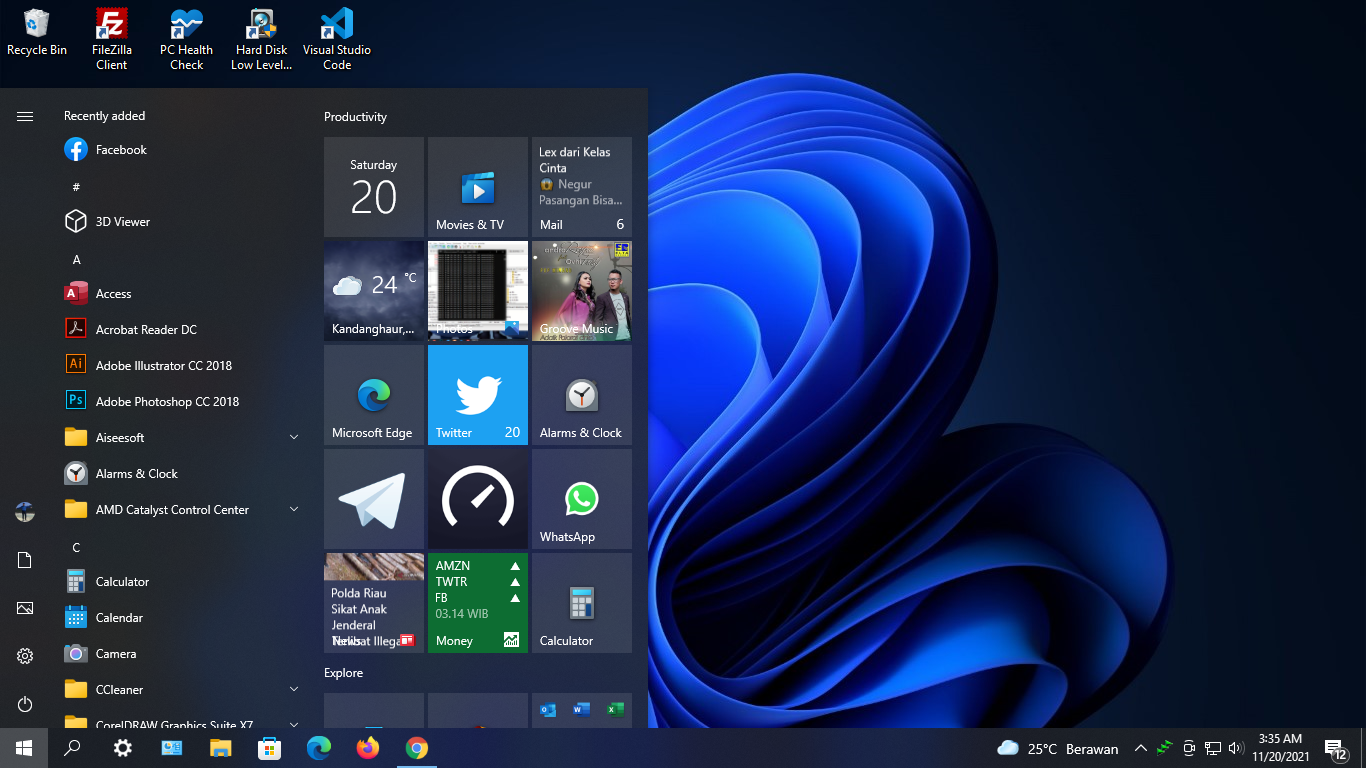Open the user account avatar menu
This screenshot has width=1366, height=768.
(x=25, y=512)
